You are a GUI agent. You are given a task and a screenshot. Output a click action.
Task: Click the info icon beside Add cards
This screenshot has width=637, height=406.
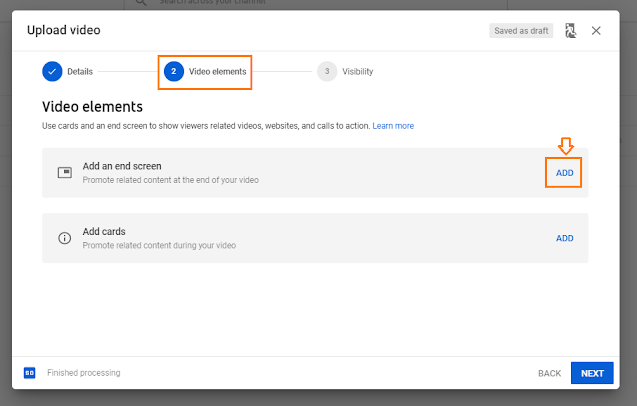(65, 238)
